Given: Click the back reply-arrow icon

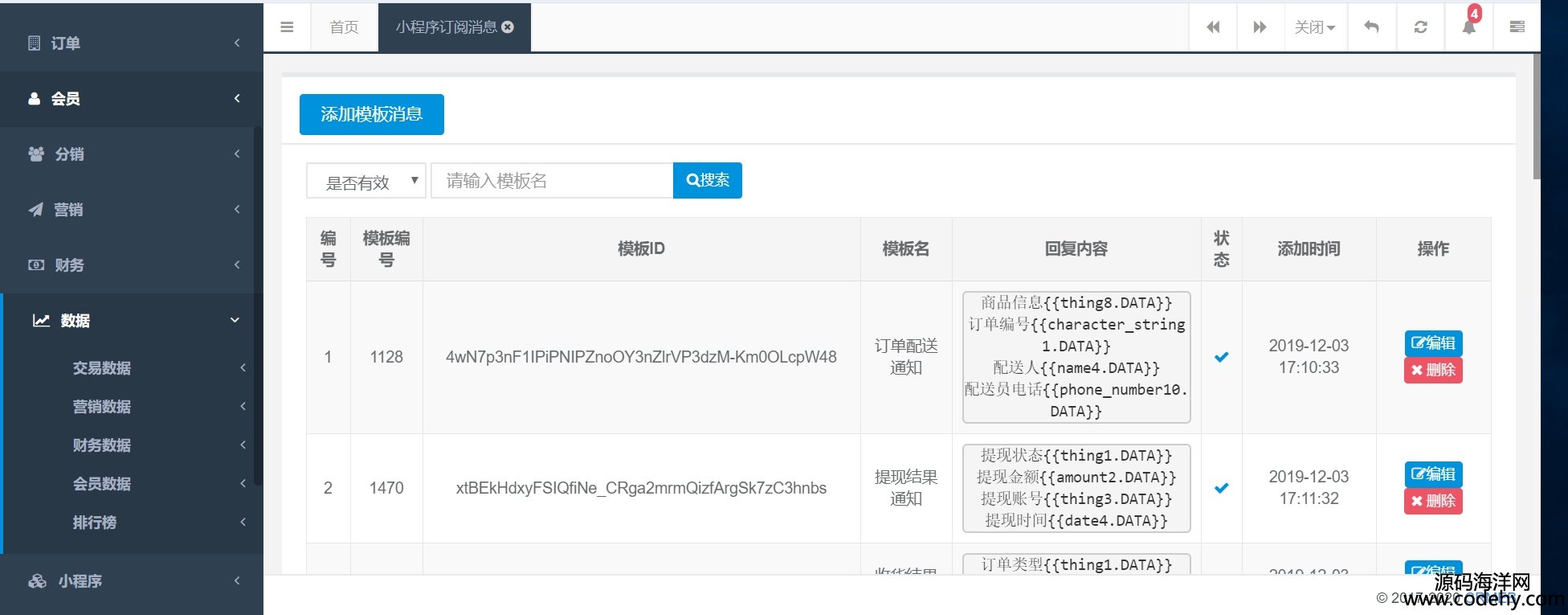Looking at the screenshot, I should pyautogui.click(x=1372, y=27).
